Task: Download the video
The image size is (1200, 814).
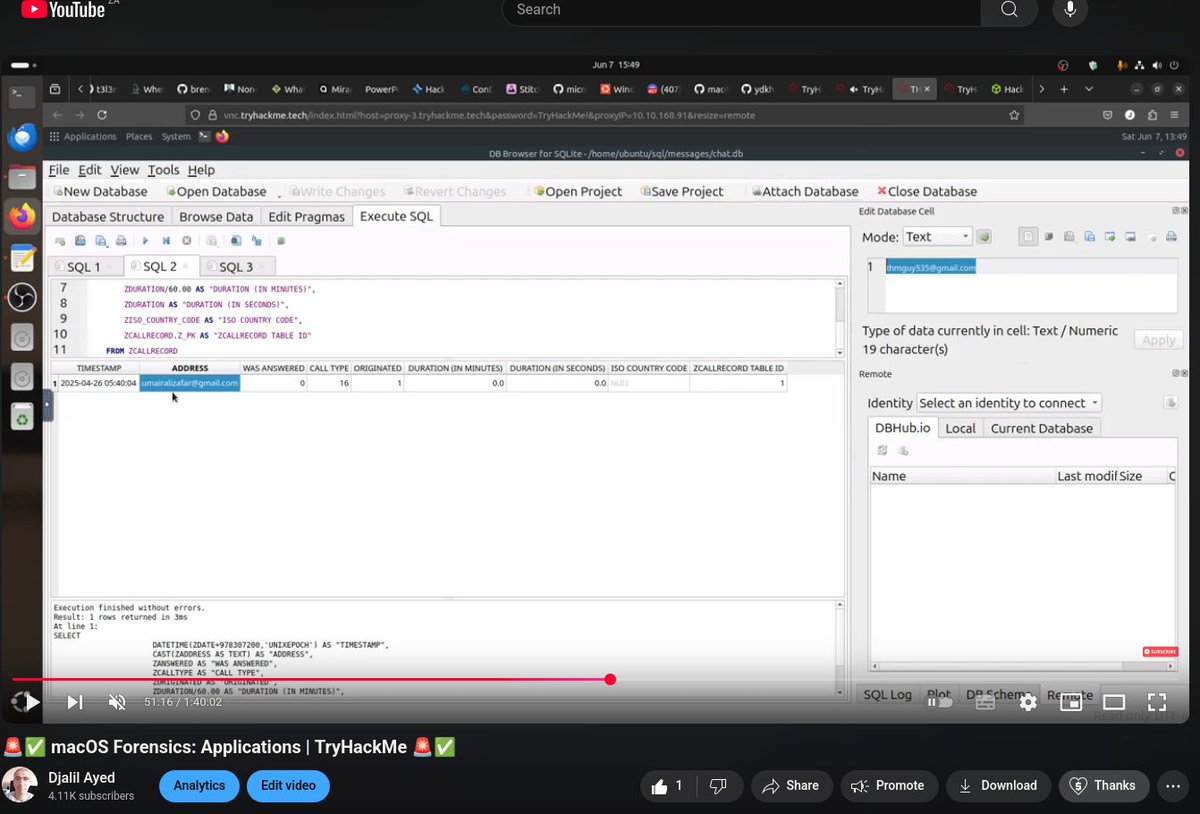Action: [998, 786]
